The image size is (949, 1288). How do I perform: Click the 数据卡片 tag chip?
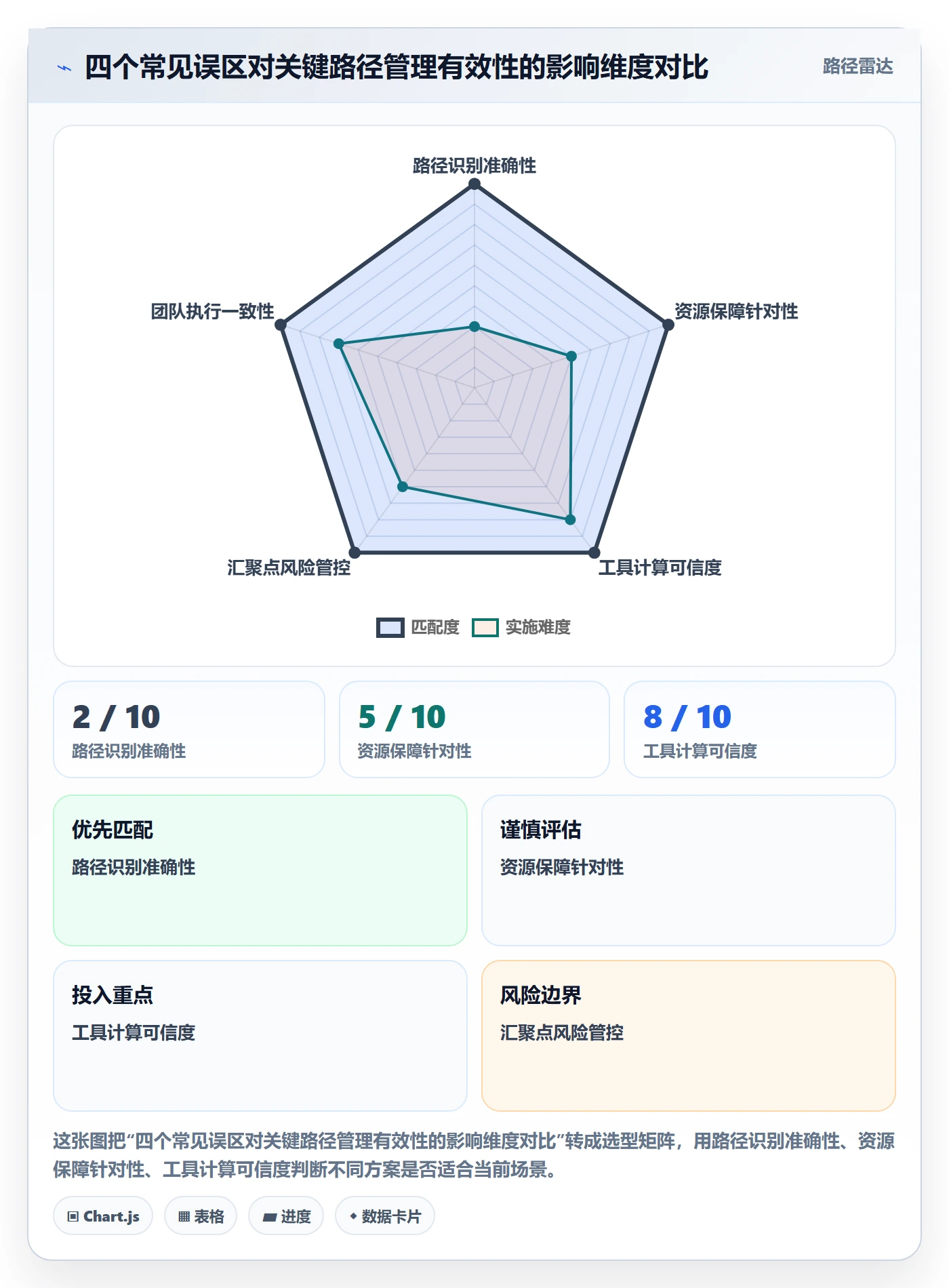tap(385, 1216)
